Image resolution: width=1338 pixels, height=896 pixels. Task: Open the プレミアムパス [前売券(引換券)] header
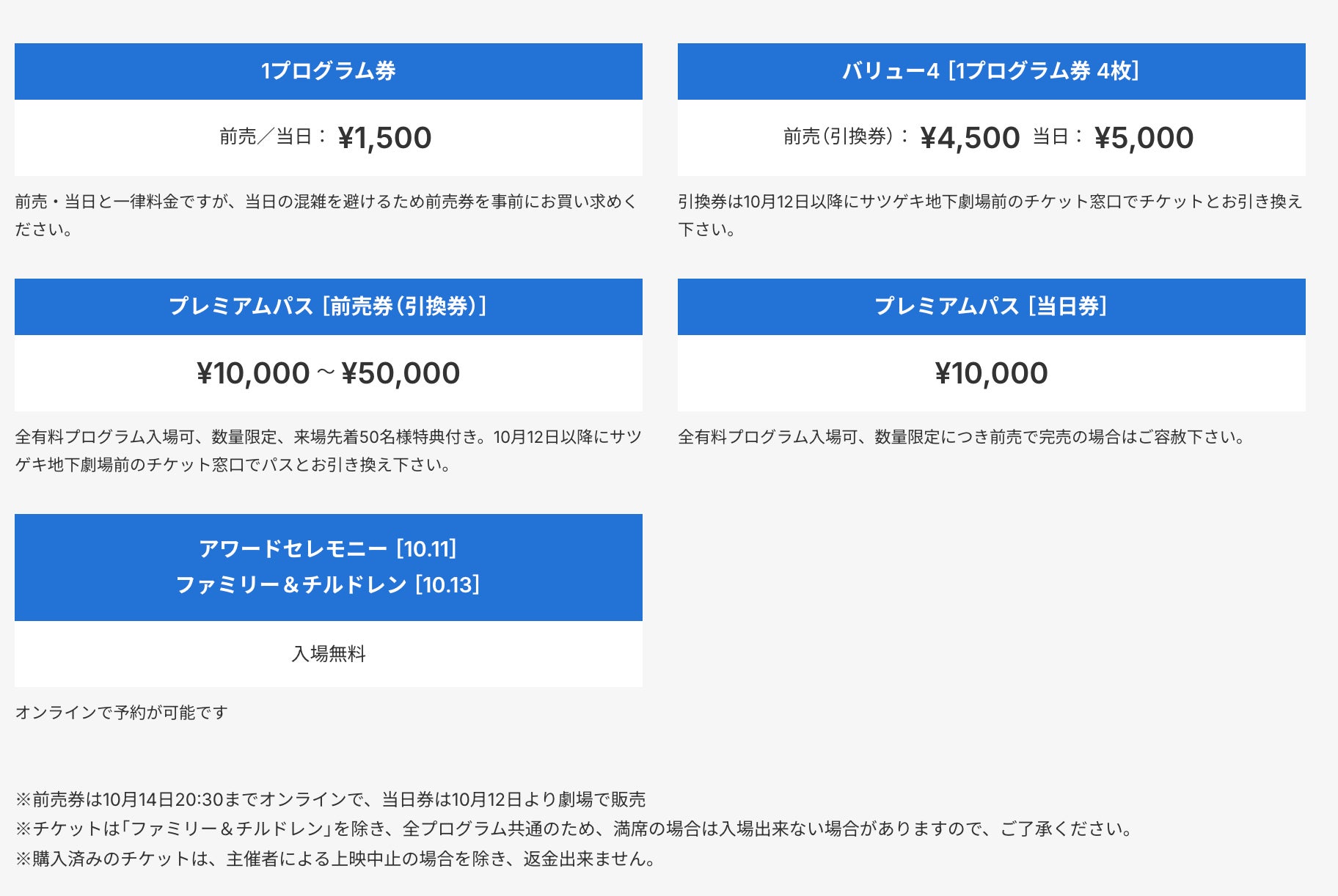point(329,306)
